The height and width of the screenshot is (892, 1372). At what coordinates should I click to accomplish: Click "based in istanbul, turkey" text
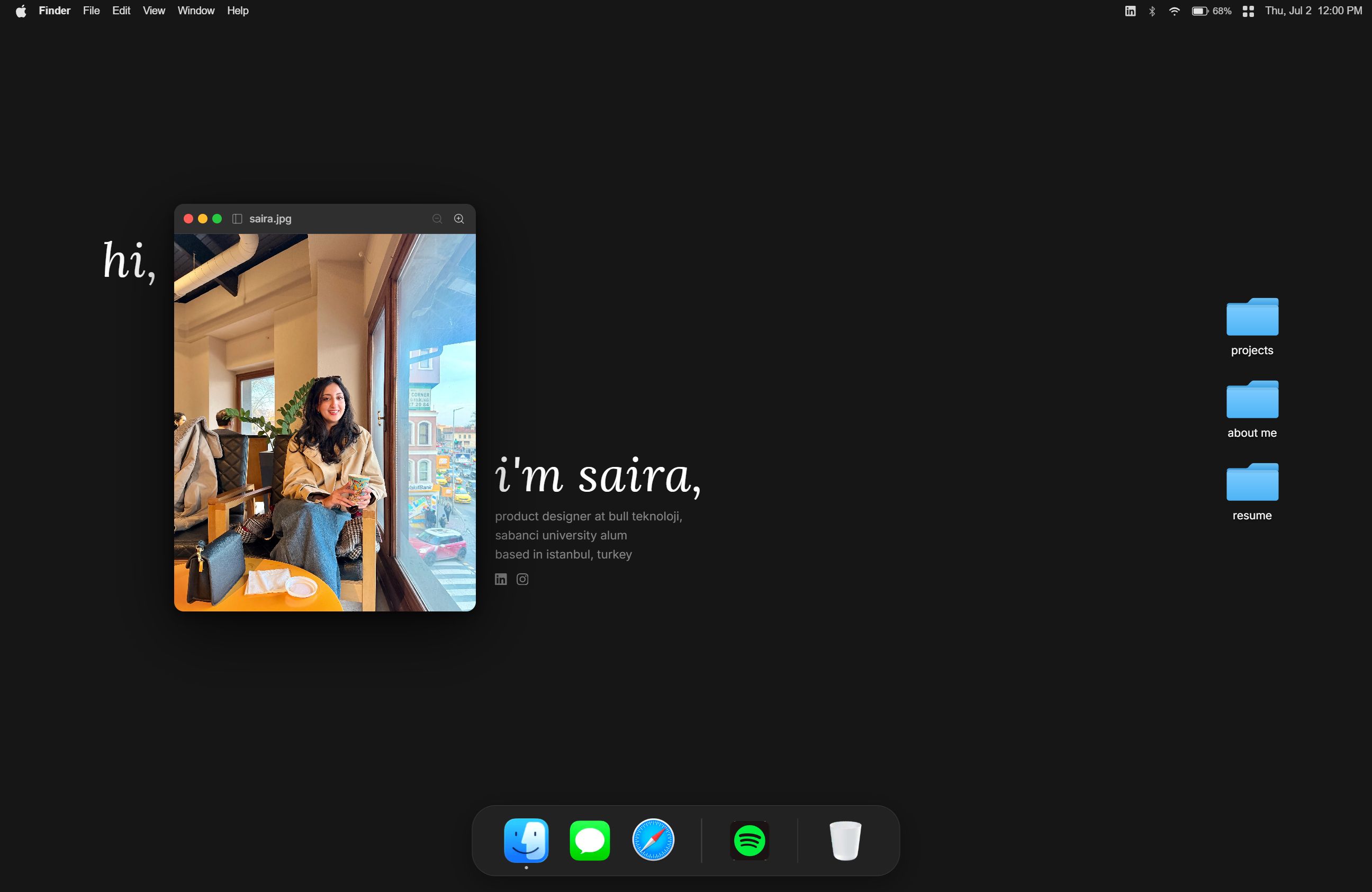[x=563, y=554]
